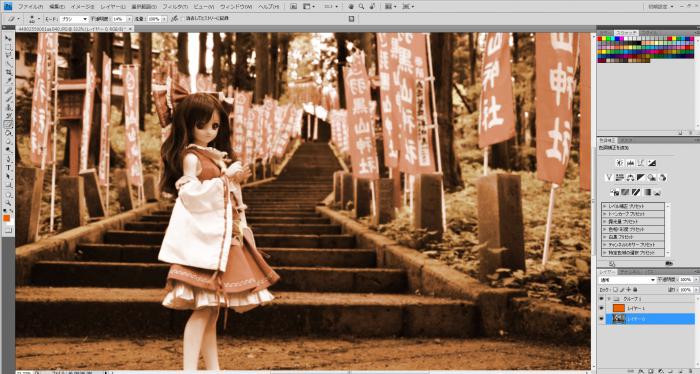Select the Eyedropper tool
The width and height of the screenshot is (700, 374).
[x=8, y=81]
